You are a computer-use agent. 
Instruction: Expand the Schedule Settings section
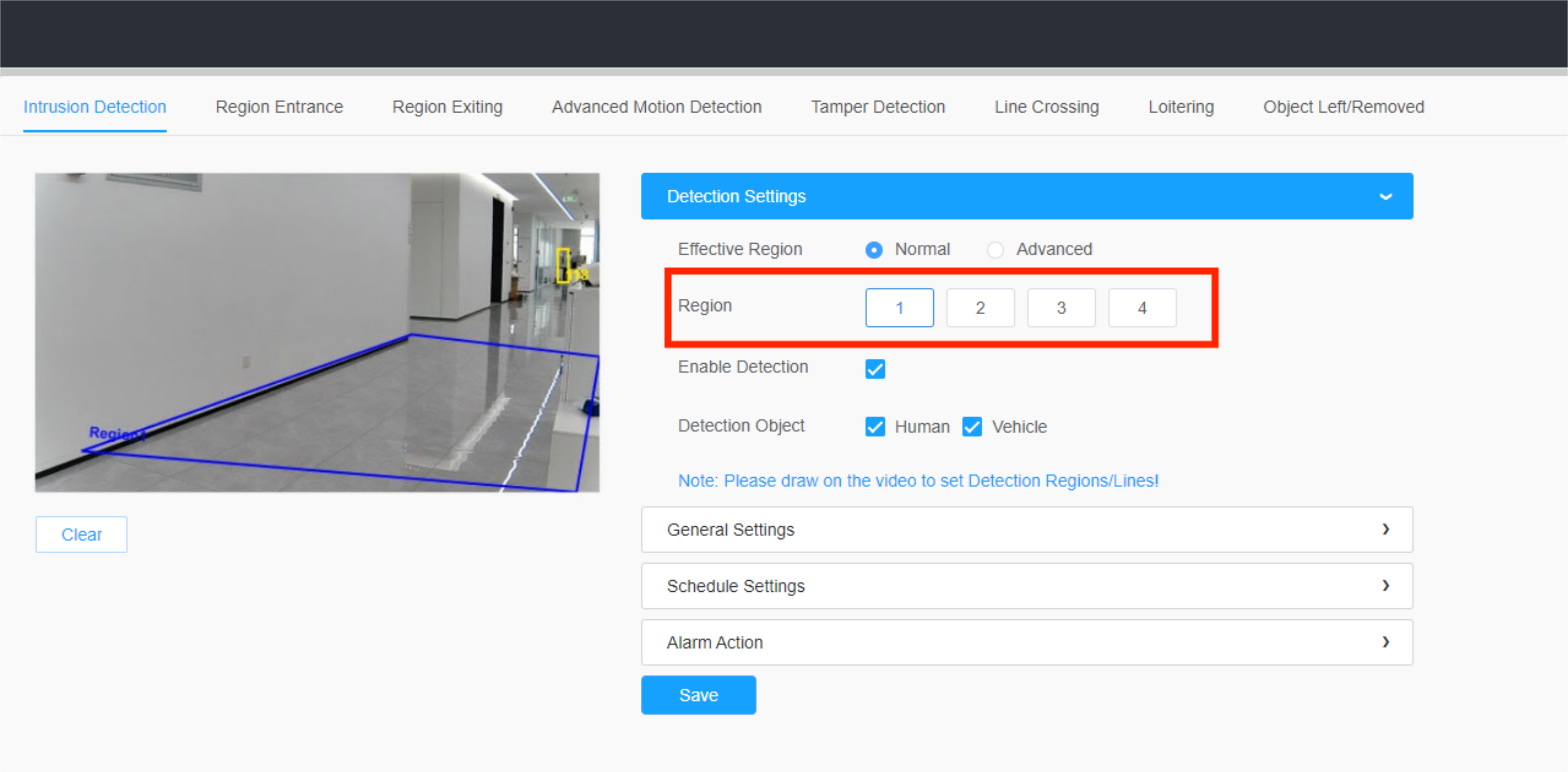tap(1027, 586)
